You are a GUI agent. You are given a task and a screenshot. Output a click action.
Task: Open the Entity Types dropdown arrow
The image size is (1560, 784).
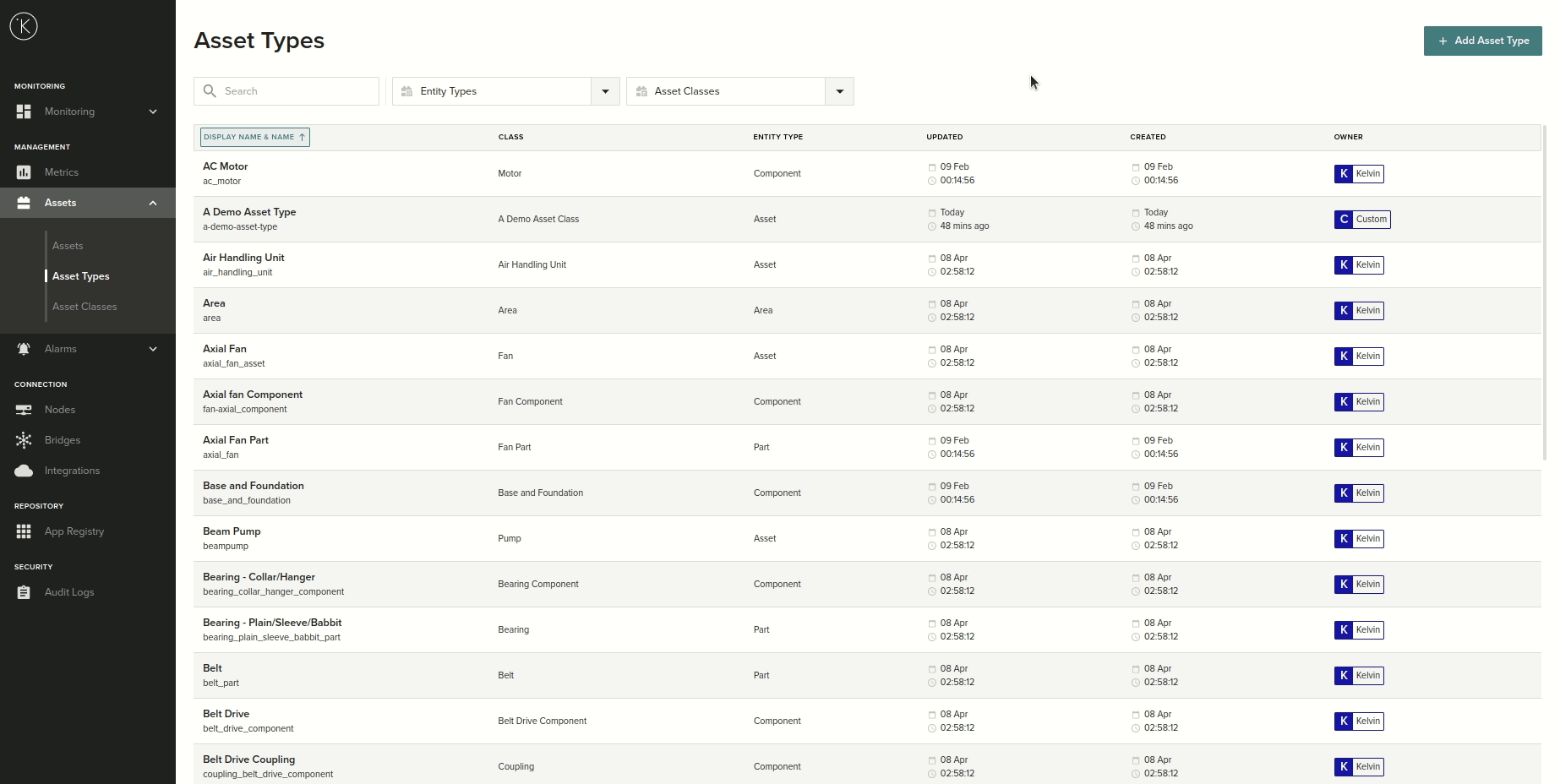click(605, 91)
